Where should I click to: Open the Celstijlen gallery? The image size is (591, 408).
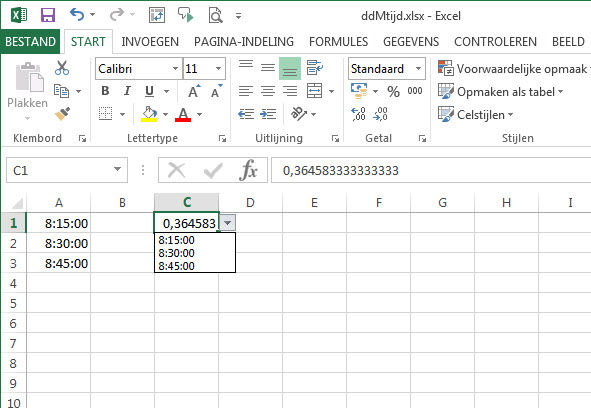476,114
